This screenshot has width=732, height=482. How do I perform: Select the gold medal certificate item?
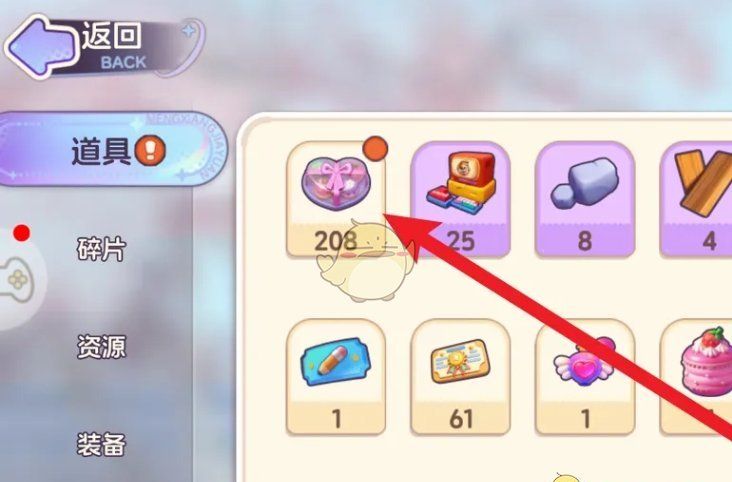[x=460, y=377]
